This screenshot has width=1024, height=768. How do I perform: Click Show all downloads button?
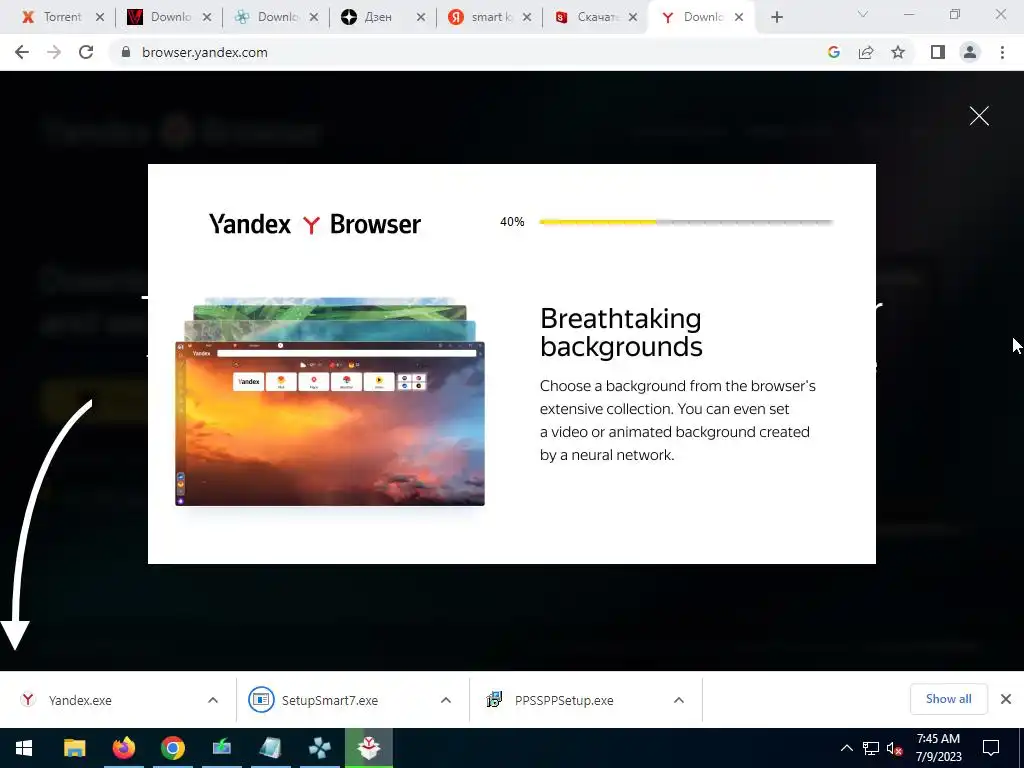click(948, 699)
